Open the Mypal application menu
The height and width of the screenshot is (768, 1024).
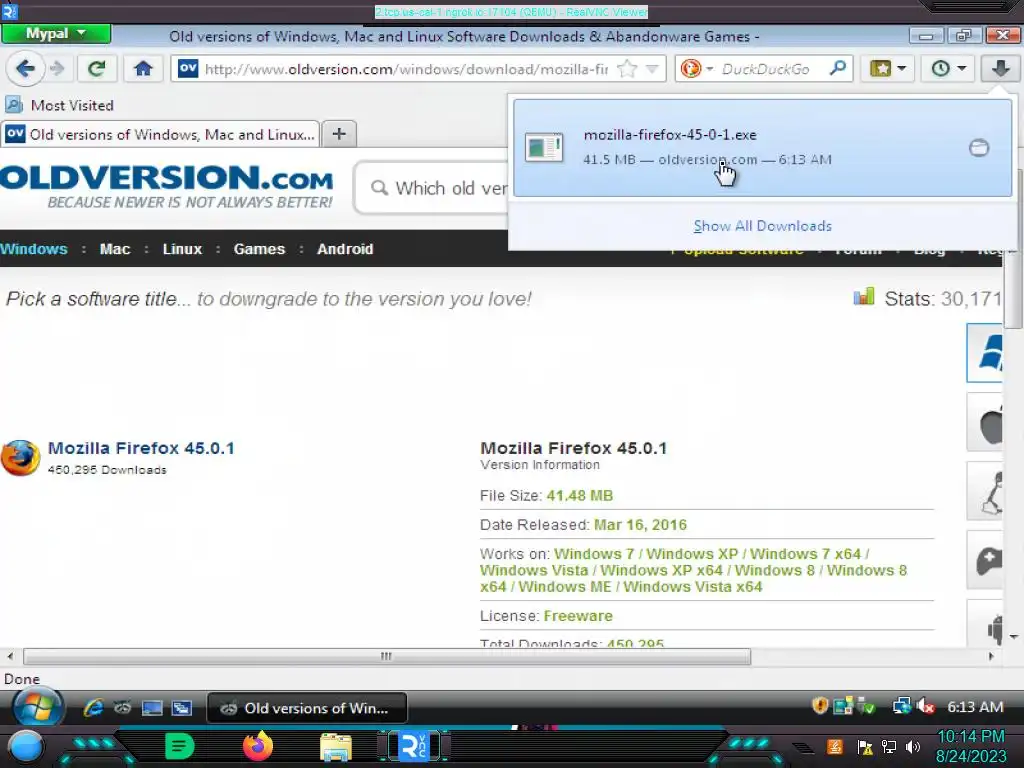(56, 33)
